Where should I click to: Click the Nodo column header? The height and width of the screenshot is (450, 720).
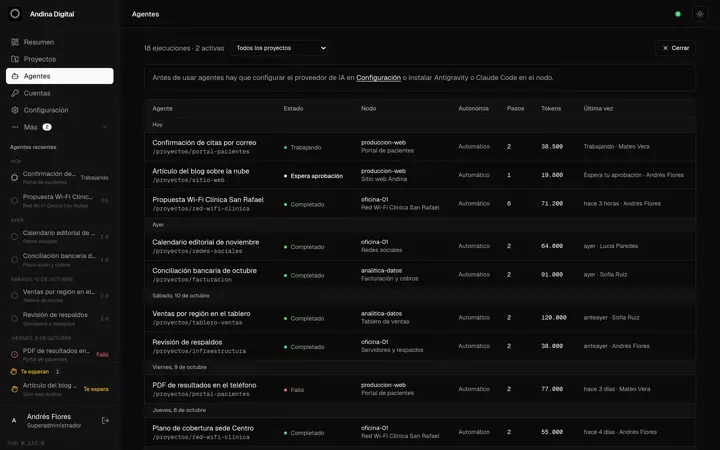click(x=368, y=108)
